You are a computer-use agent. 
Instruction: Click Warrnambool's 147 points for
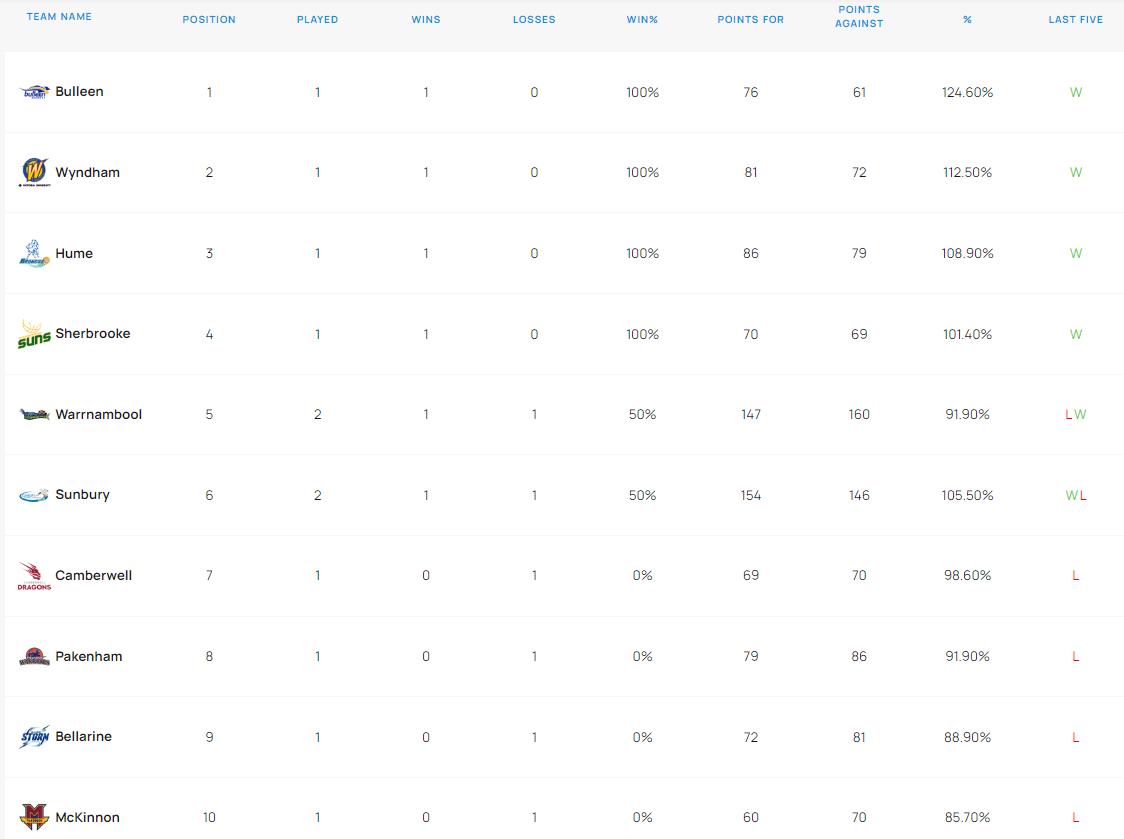[x=751, y=414]
